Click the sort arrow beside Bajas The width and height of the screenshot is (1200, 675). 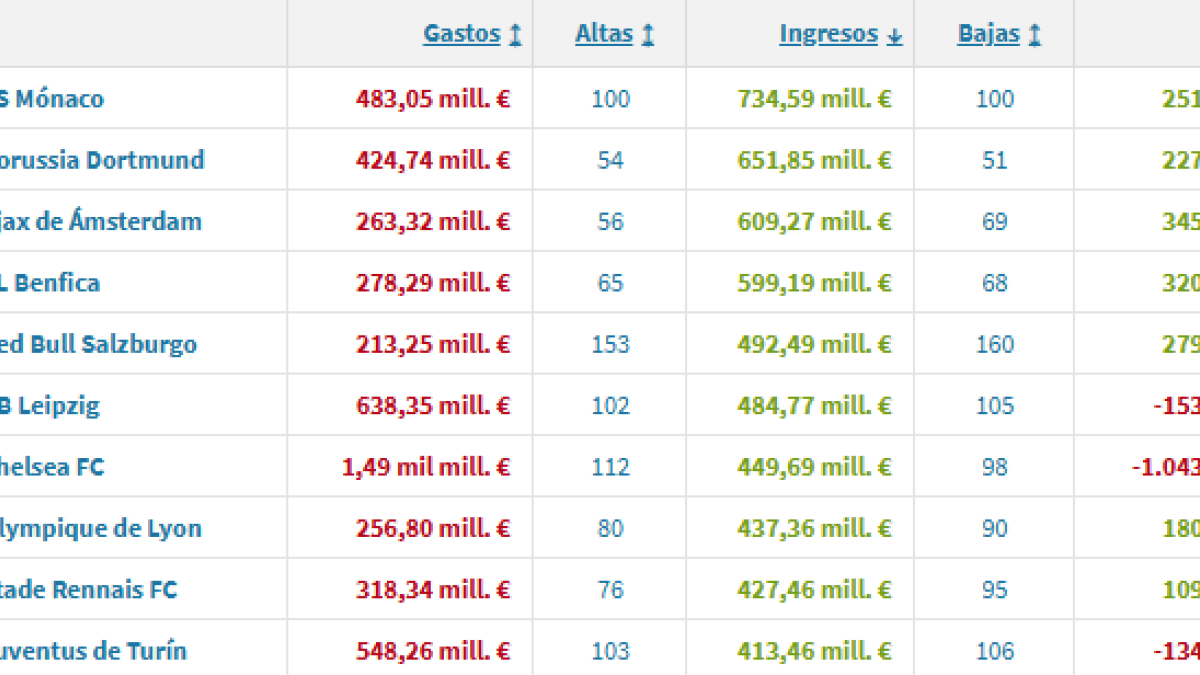1035,34
